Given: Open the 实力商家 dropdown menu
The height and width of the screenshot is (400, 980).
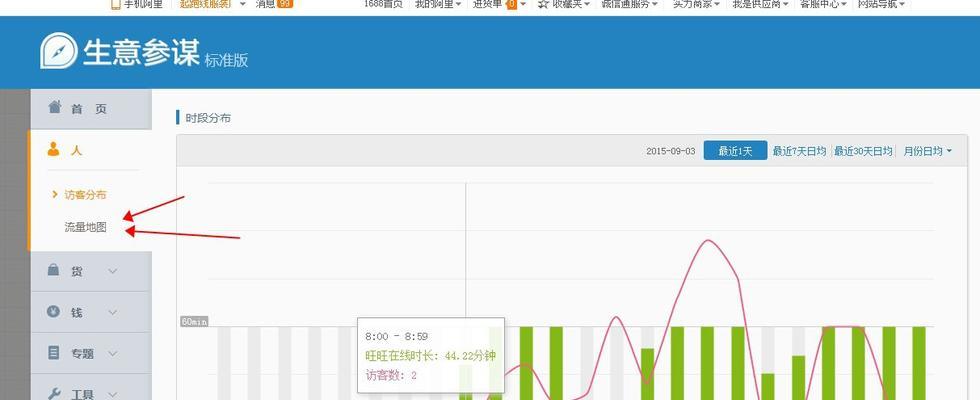Looking at the screenshot, I should pos(696,4).
